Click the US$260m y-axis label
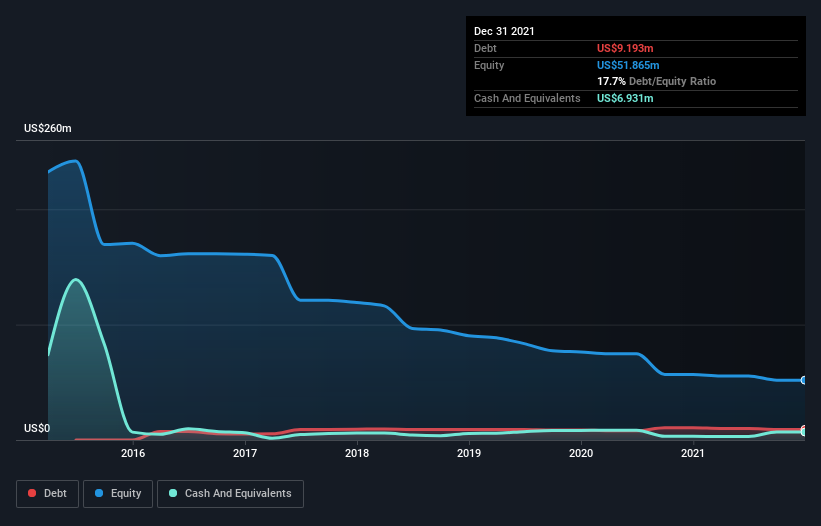The height and width of the screenshot is (526, 821). 48,128
